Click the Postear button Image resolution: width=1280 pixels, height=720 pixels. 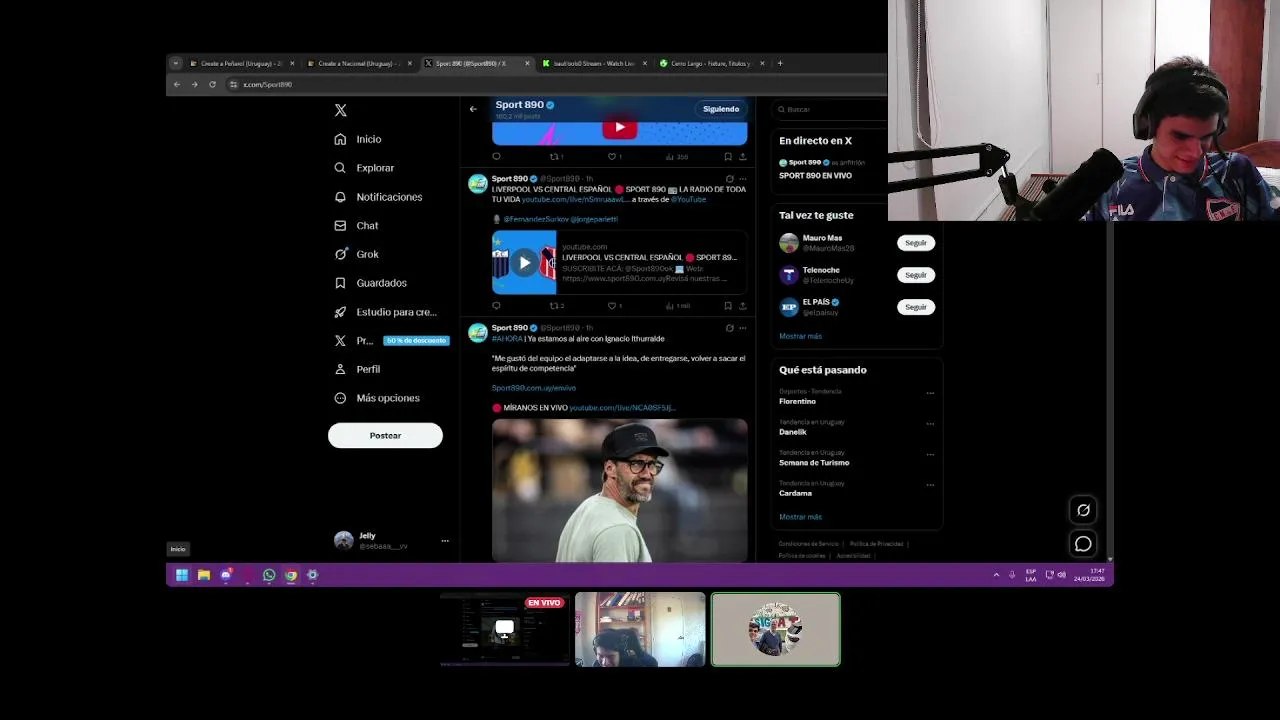(385, 435)
